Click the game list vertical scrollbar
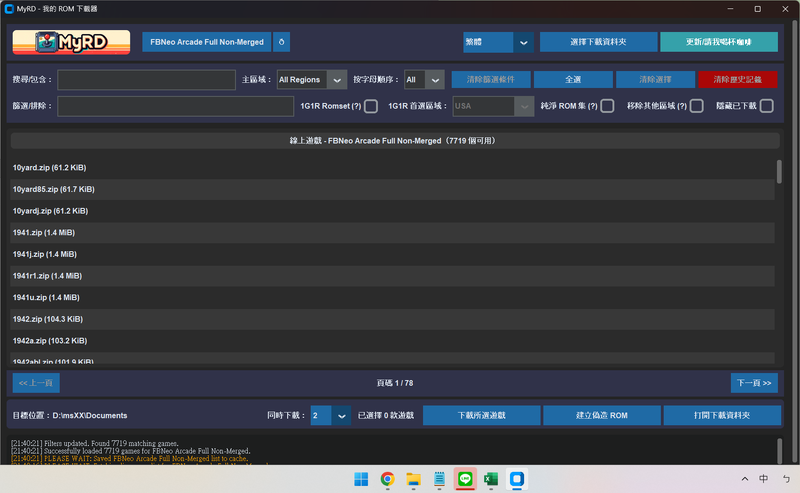Viewport: 800px width, 493px height. 779,171
